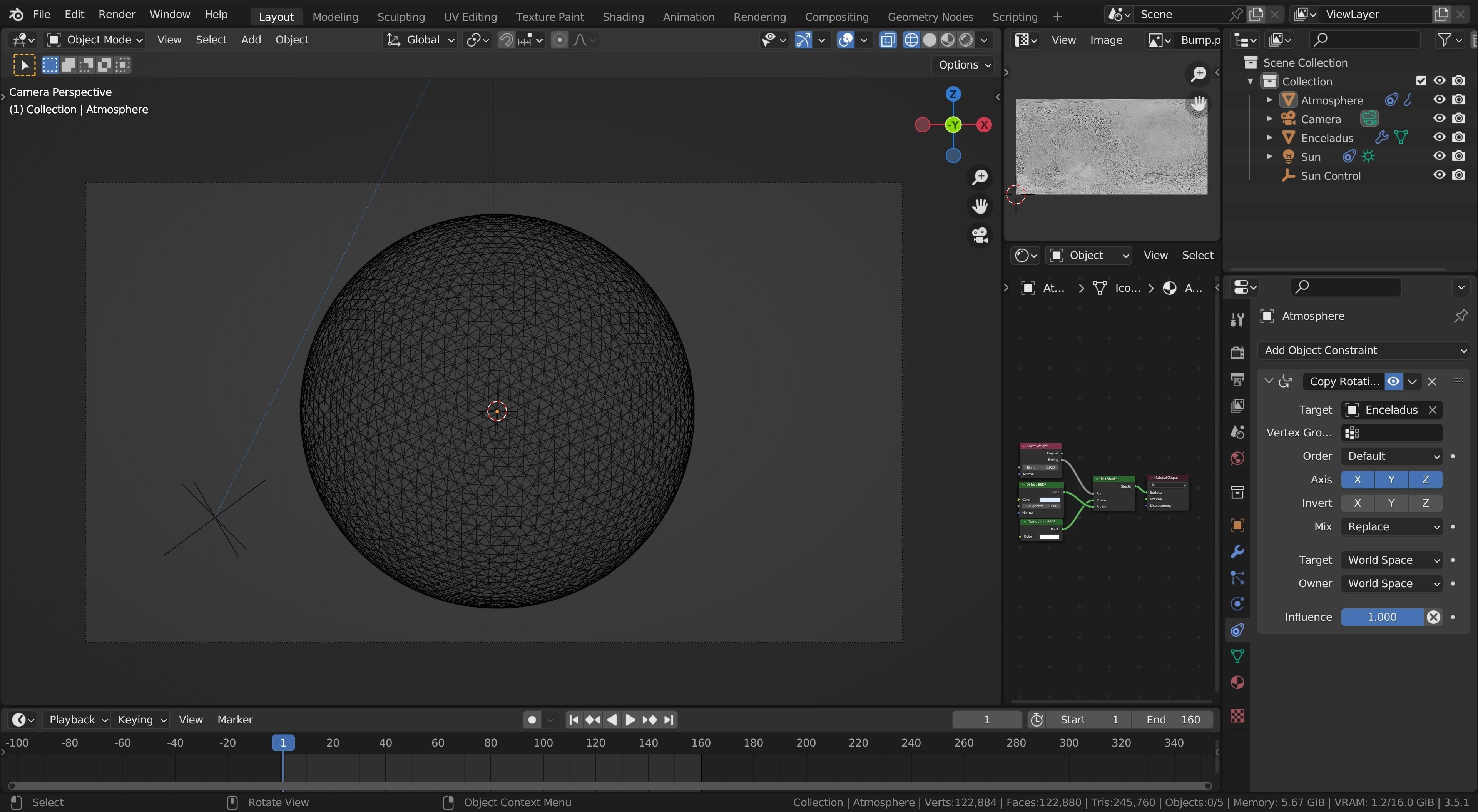Expand the Atmosphere item in outliner
Image resolution: width=1478 pixels, height=812 pixels.
(x=1269, y=100)
